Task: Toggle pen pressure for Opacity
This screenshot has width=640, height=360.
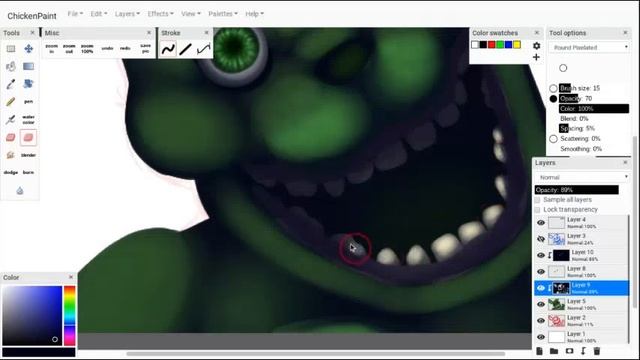Action: click(553, 99)
